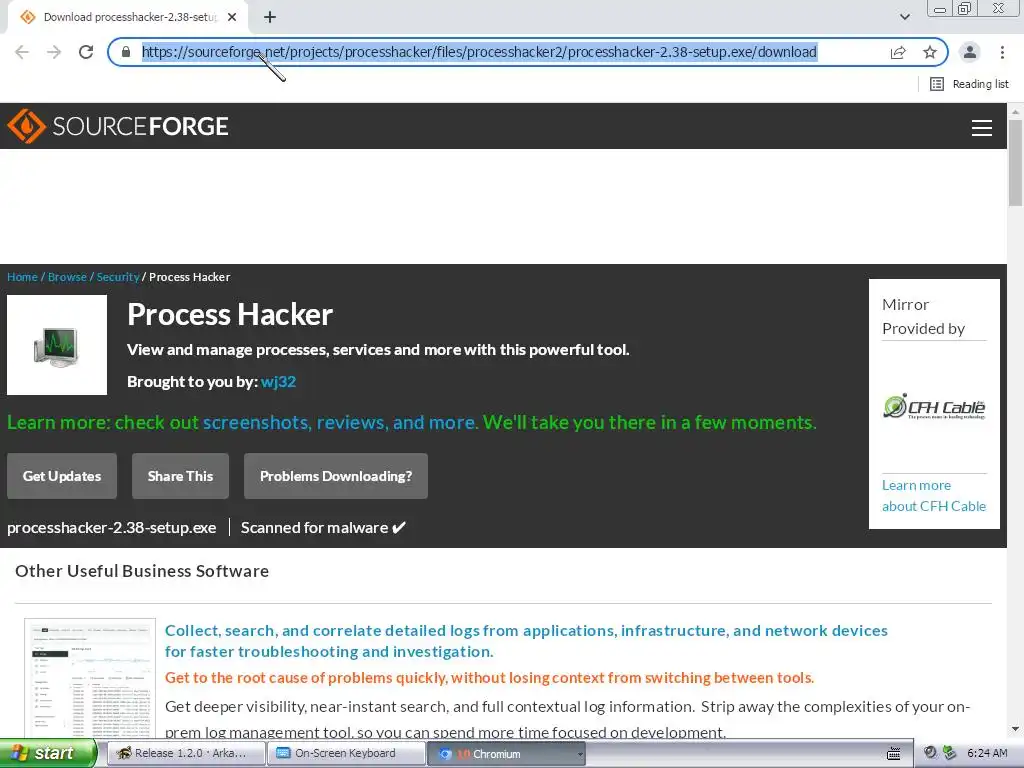This screenshot has height=768, width=1024.
Task: Open the Chromium profile avatar
Action: coord(970,52)
